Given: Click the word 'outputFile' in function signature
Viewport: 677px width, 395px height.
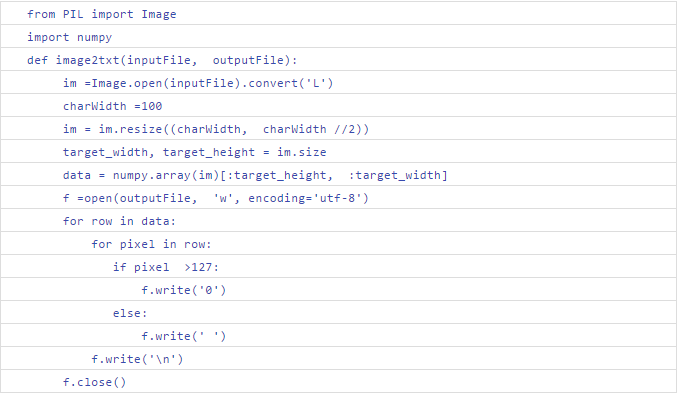Looking at the screenshot, I should tap(248, 60).
